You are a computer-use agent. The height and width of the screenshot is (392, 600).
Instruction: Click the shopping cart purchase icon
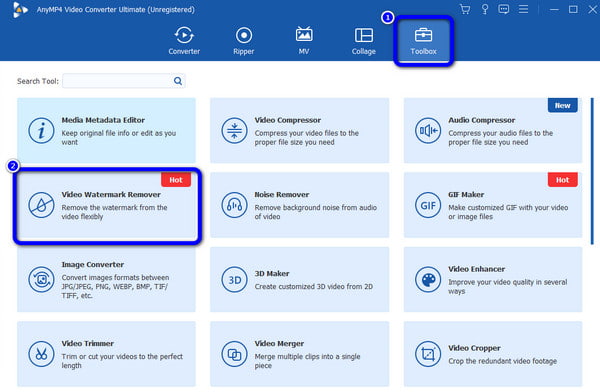pos(465,9)
